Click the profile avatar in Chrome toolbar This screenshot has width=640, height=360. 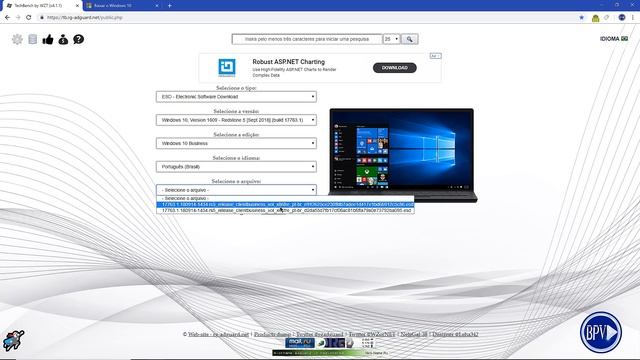(622, 18)
